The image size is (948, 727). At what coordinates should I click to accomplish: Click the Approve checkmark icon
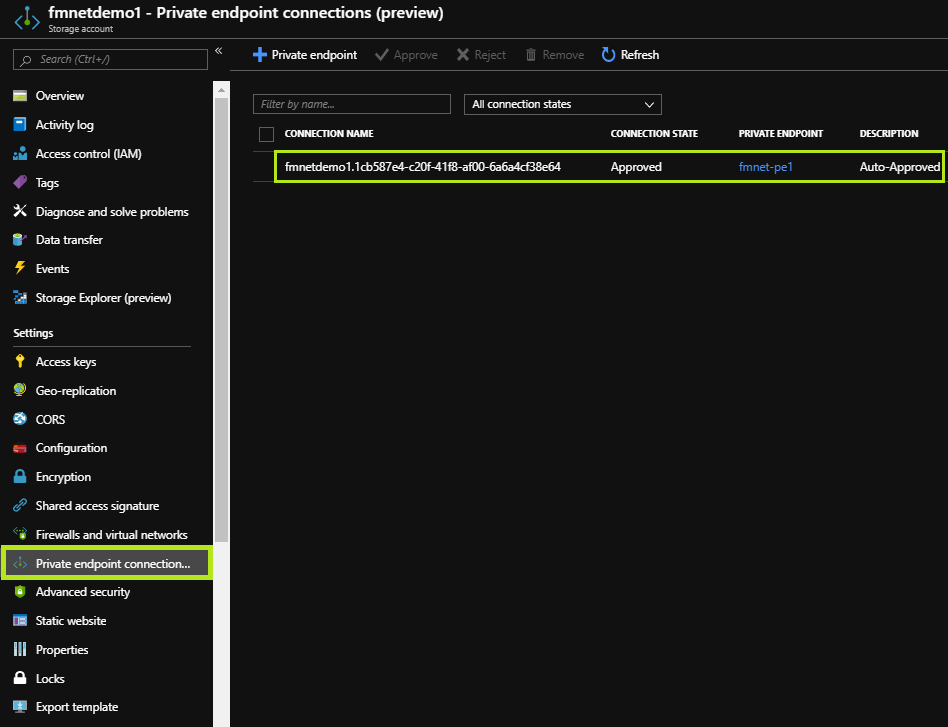pyautogui.click(x=381, y=55)
